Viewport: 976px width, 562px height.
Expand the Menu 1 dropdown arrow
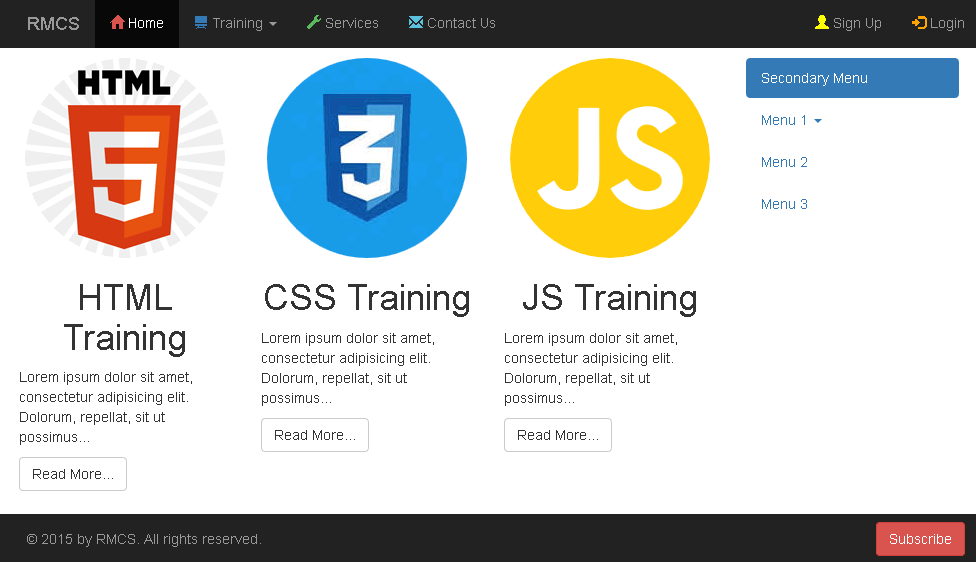click(818, 121)
